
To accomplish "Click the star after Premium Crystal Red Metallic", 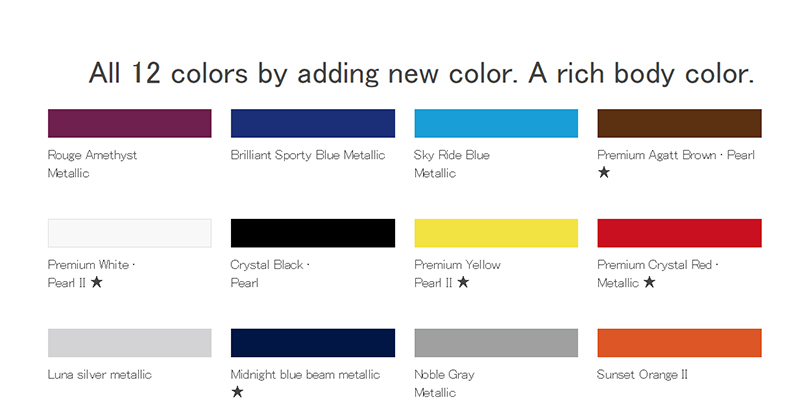I will click(649, 283).
